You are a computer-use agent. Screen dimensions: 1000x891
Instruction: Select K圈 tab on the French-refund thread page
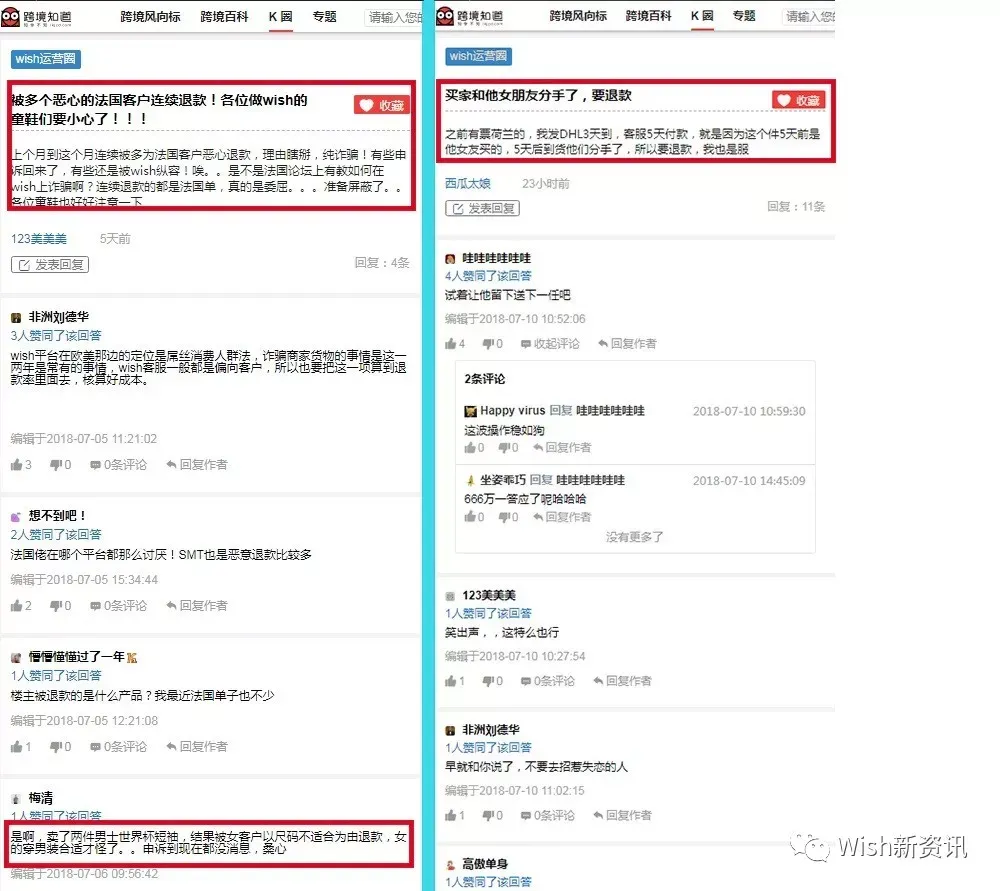point(280,17)
